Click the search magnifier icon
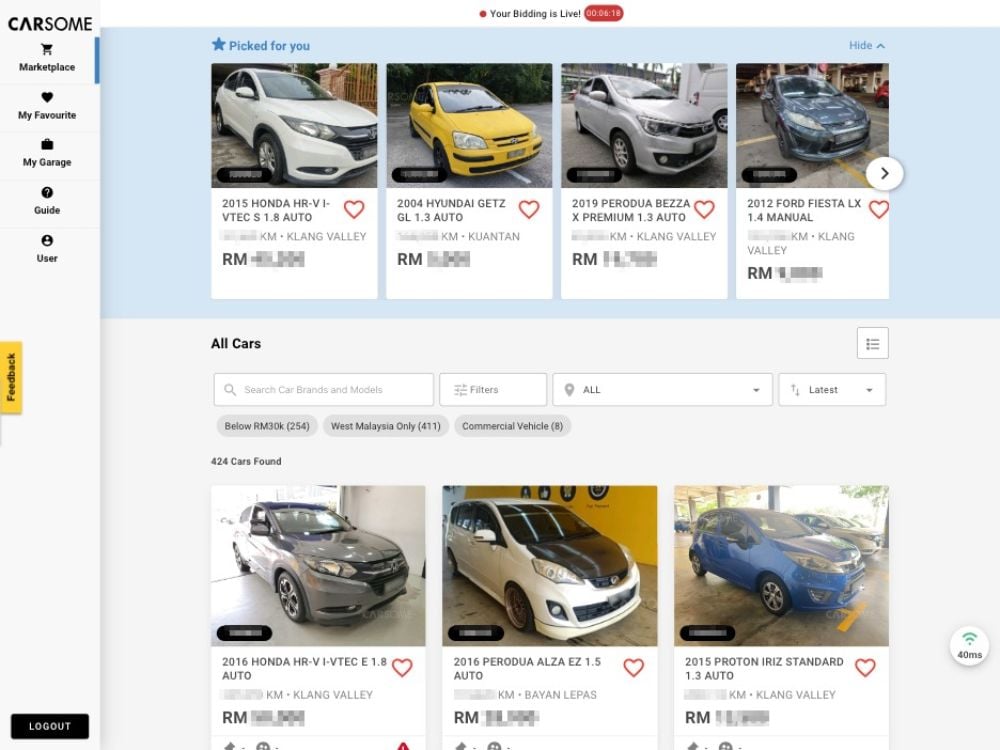The height and width of the screenshot is (750, 1000). (x=231, y=389)
